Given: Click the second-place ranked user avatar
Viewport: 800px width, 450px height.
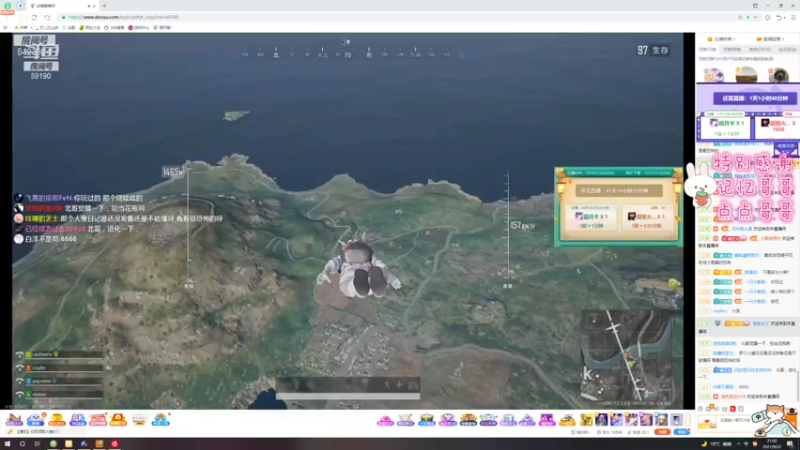Looking at the screenshot, I should (714, 75).
